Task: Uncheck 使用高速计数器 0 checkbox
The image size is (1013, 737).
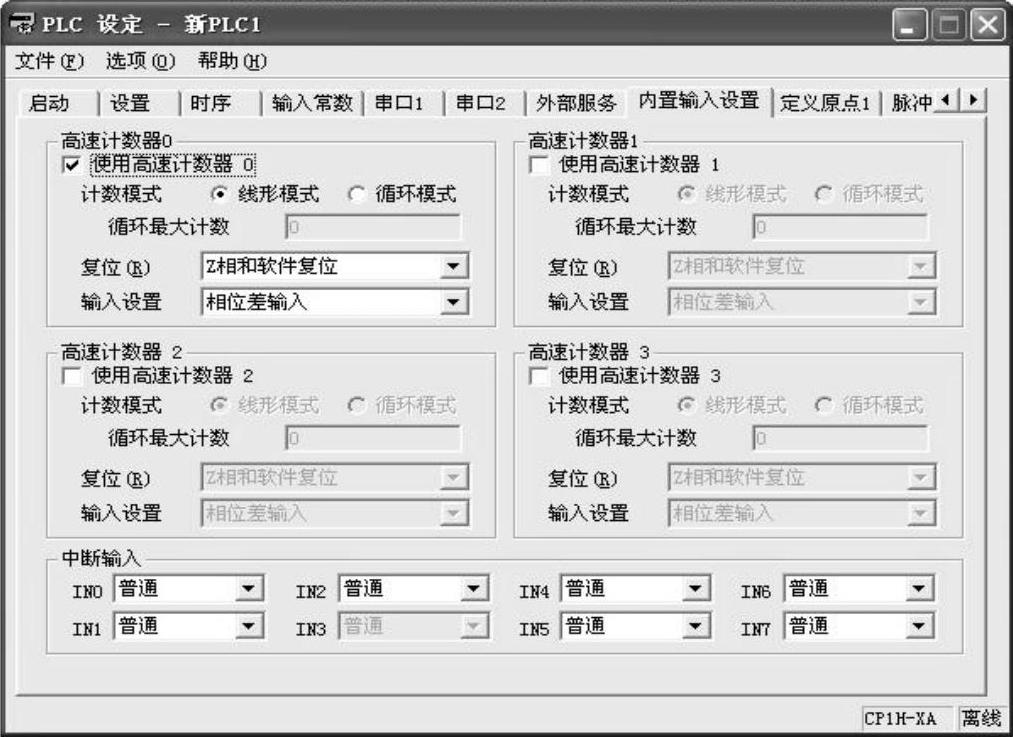Action: (72, 164)
